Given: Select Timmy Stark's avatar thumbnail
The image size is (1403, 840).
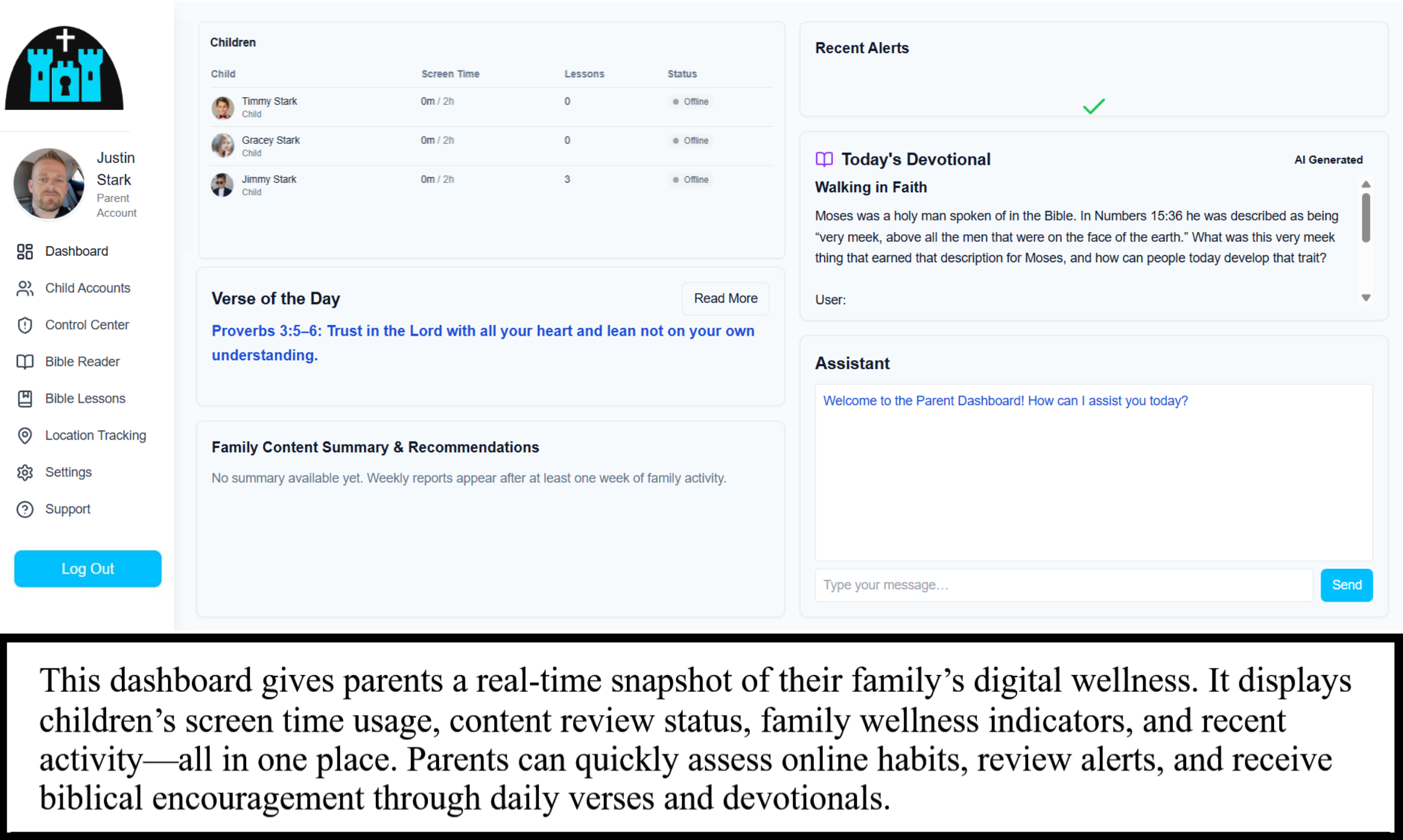Looking at the screenshot, I should pos(223,108).
